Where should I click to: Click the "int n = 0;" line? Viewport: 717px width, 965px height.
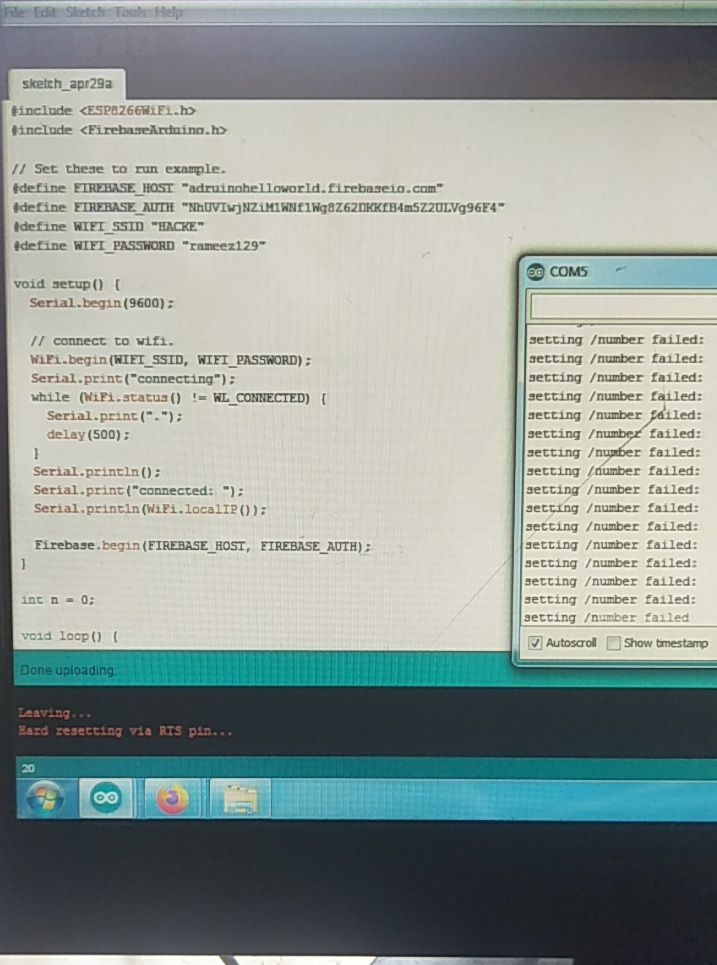(x=58, y=599)
